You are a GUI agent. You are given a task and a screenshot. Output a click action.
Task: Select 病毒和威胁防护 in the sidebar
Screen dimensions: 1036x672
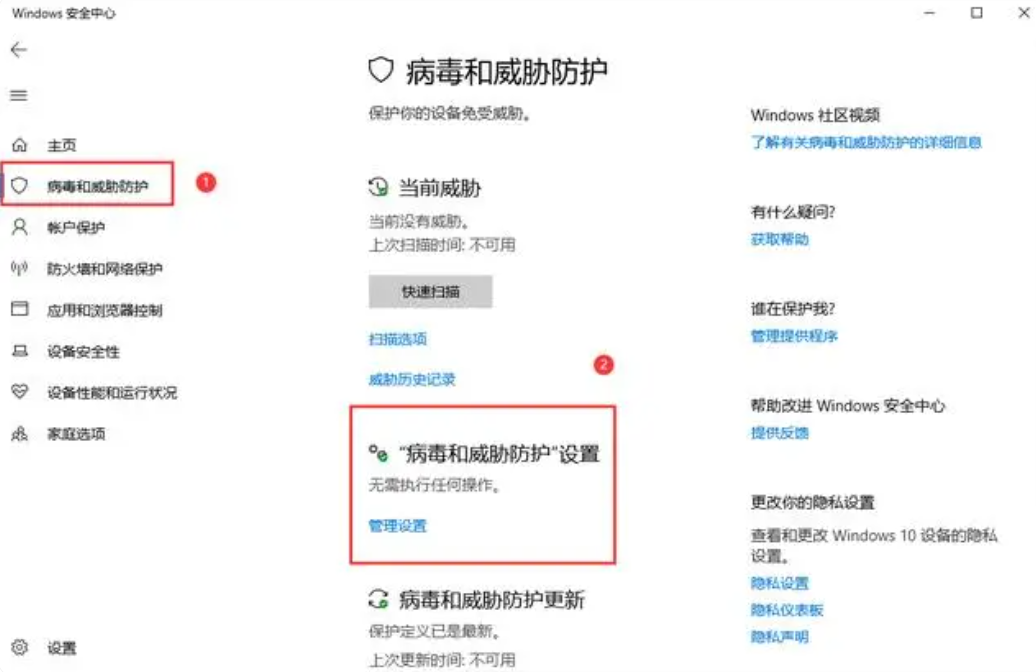(97, 186)
